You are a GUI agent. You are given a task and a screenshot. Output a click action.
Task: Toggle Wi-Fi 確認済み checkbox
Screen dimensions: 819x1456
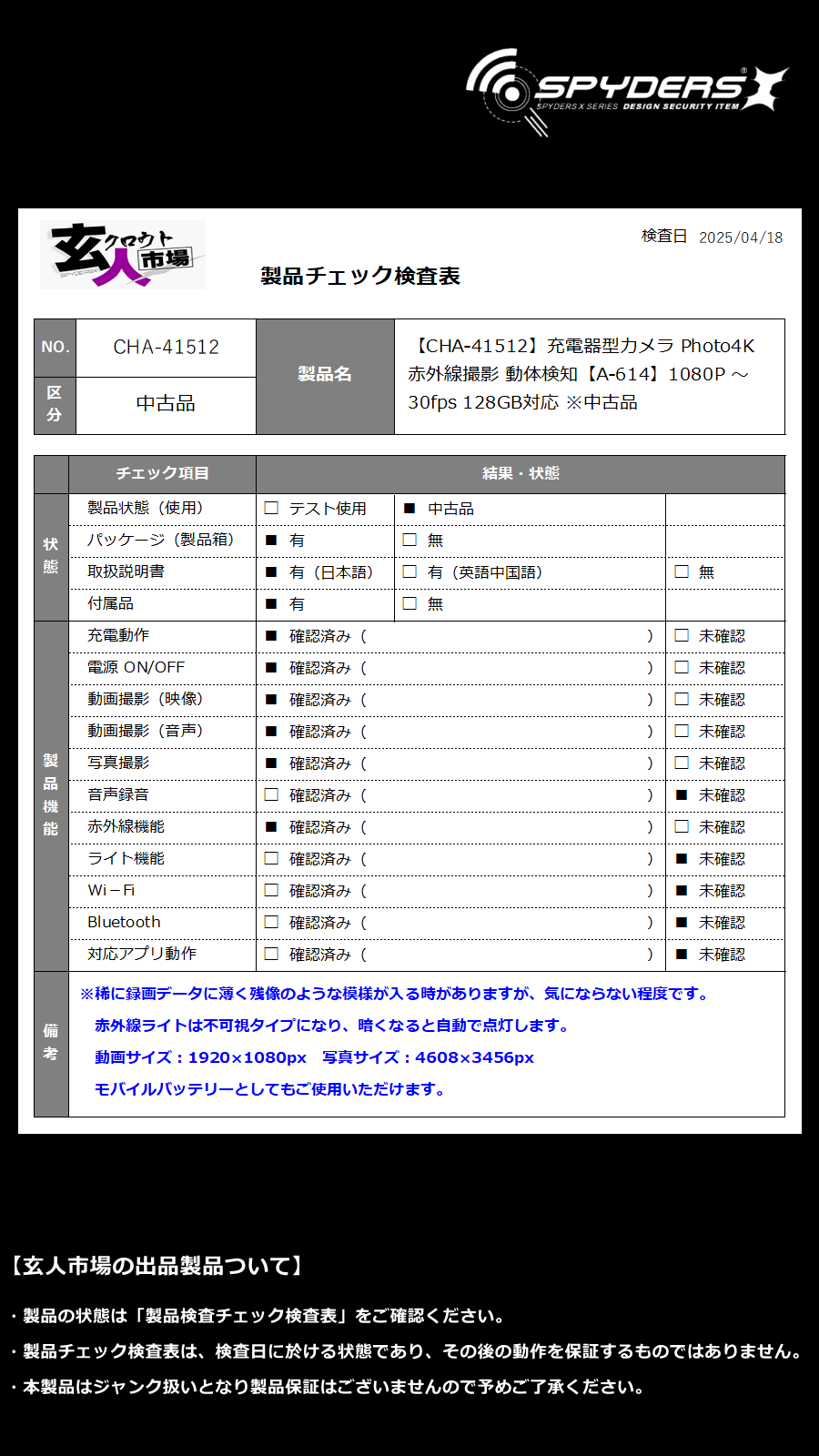click(x=271, y=890)
